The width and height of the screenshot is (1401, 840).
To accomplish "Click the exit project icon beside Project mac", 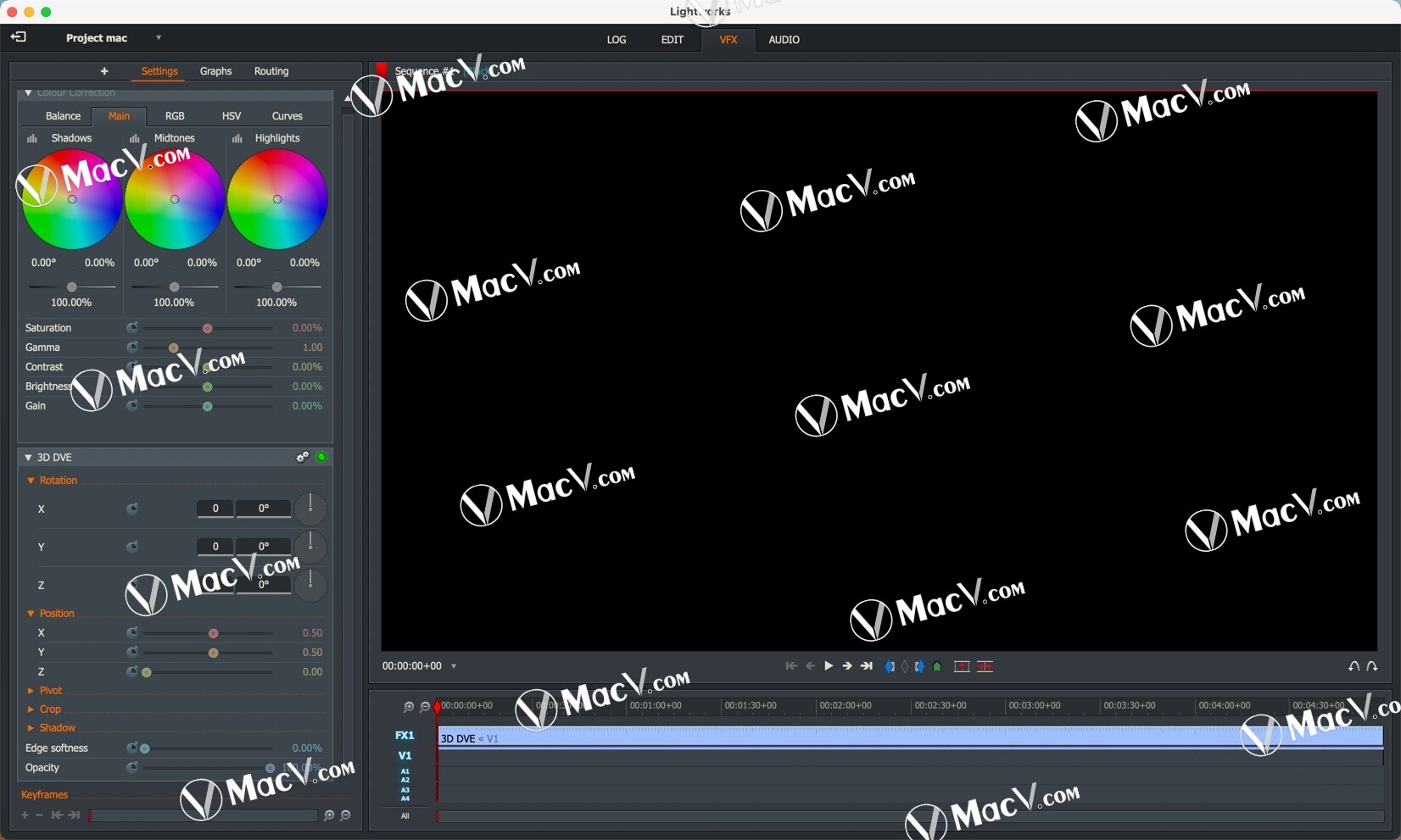I will coord(19,37).
